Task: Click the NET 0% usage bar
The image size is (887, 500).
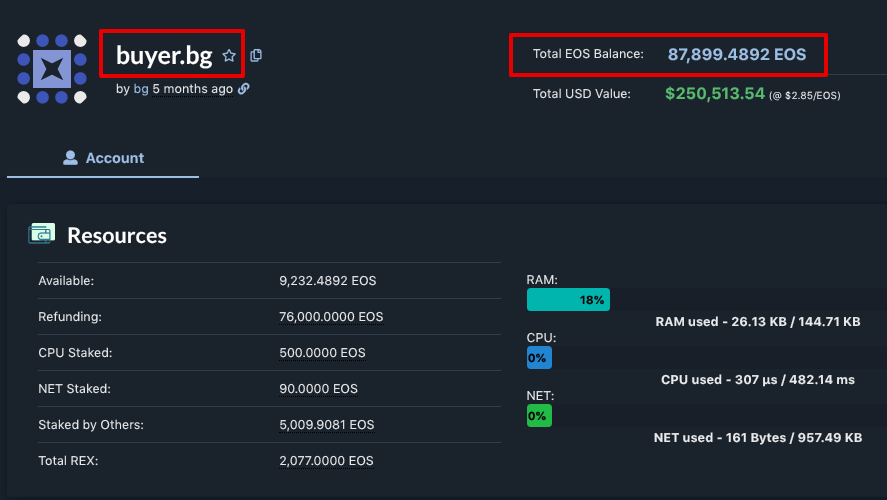Action: (539, 416)
